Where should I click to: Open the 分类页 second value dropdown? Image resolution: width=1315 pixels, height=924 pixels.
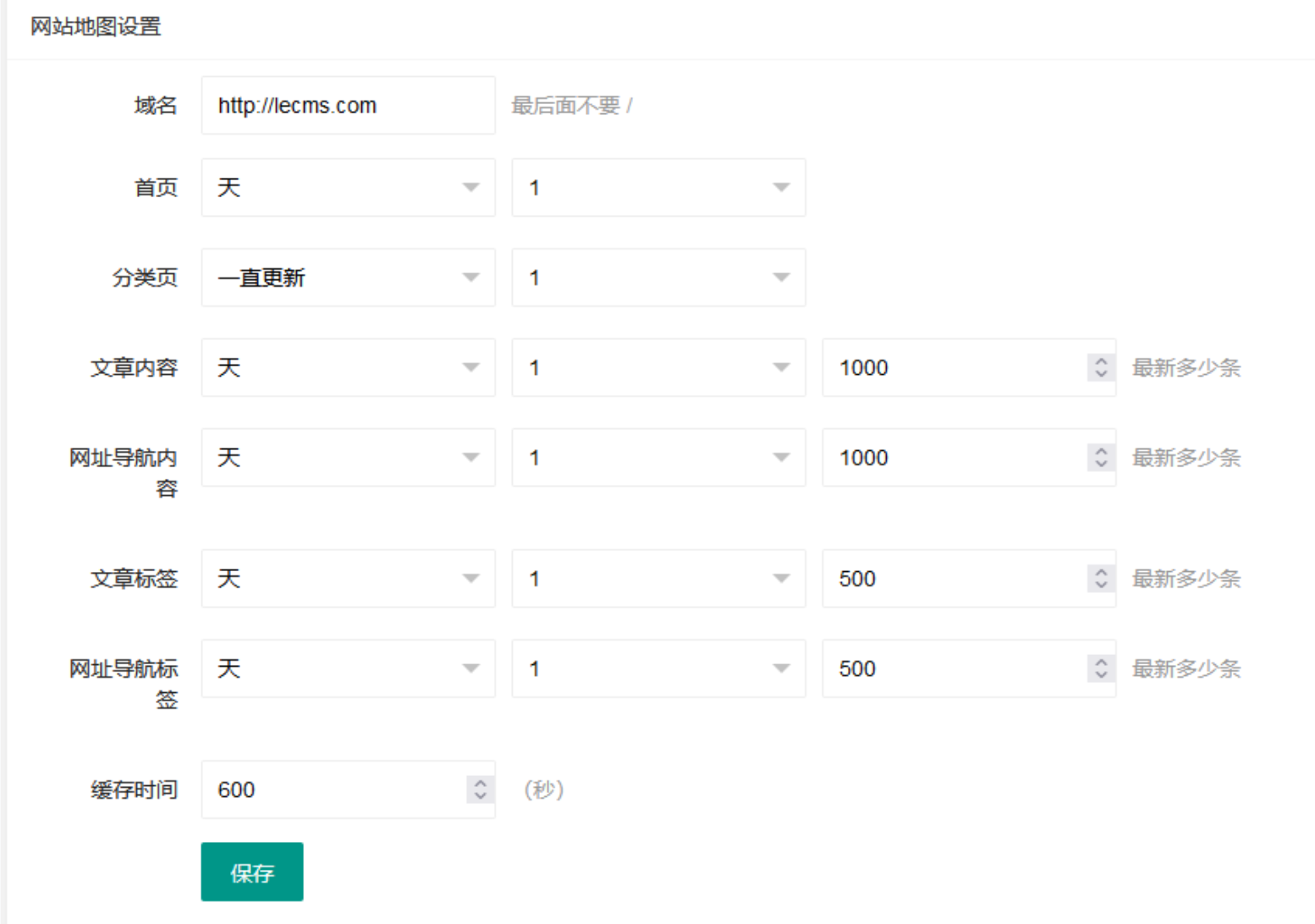tap(658, 278)
